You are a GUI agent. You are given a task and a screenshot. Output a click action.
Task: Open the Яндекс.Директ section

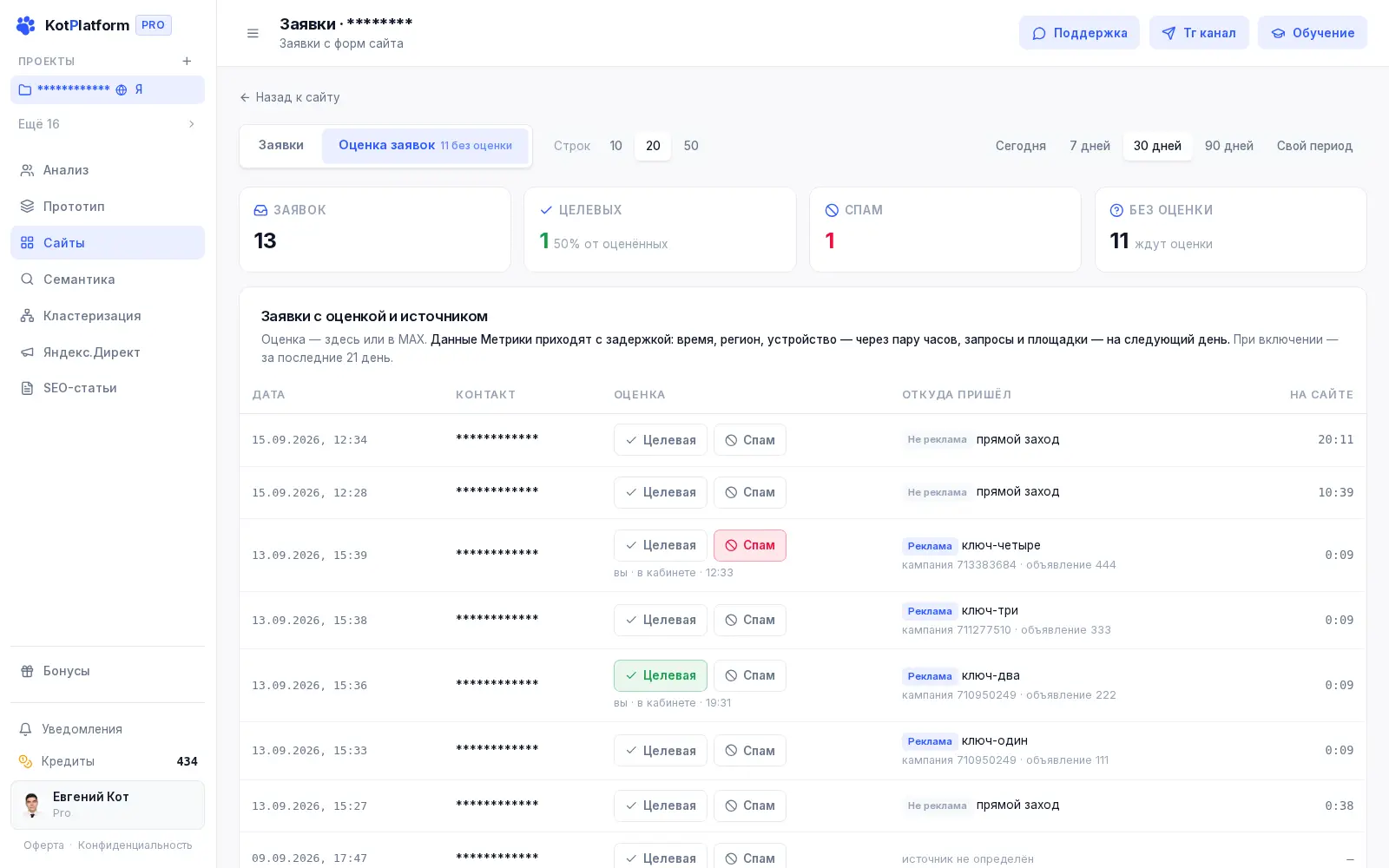click(x=108, y=352)
